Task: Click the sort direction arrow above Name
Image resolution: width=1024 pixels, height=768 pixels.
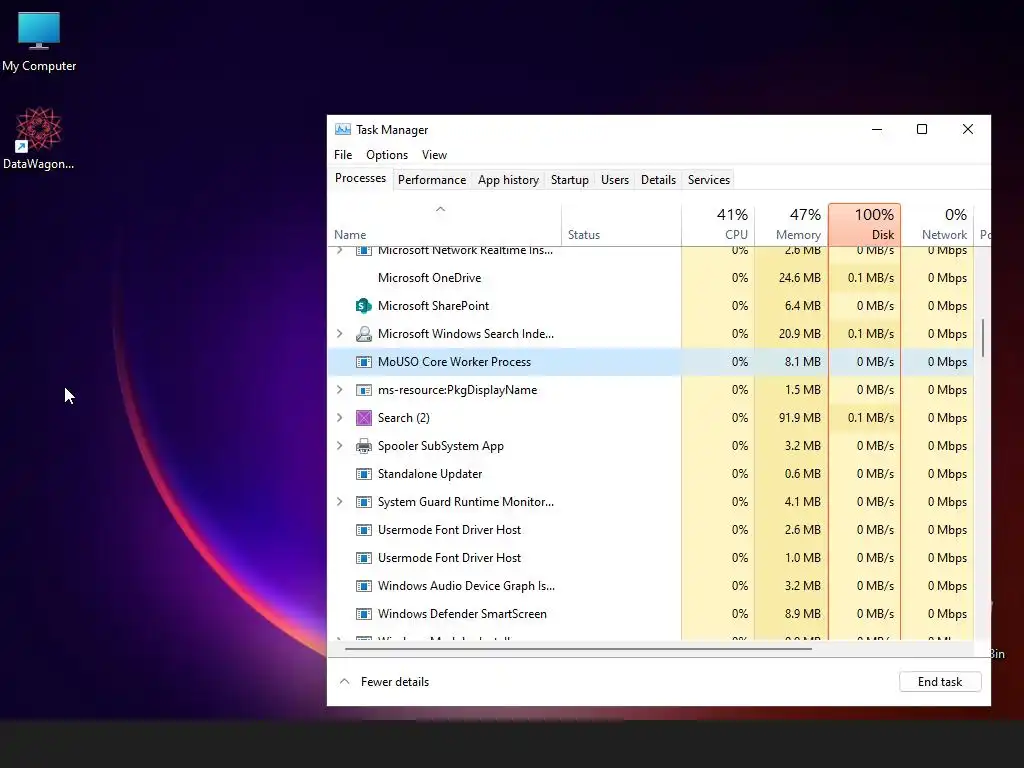Action: click(440, 209)
